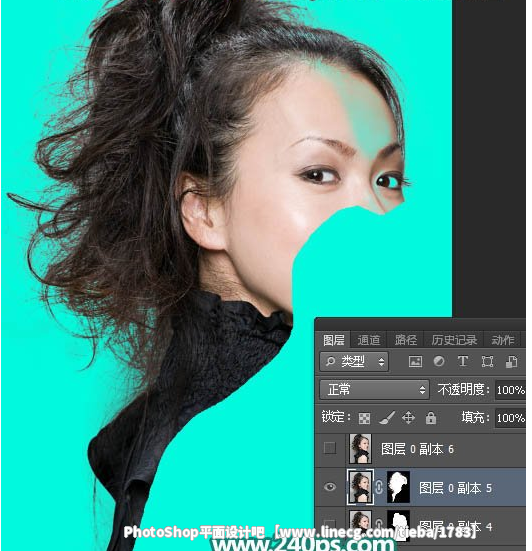Click the 填充 label
Viewport: 532px width, 551px height.
475,417
